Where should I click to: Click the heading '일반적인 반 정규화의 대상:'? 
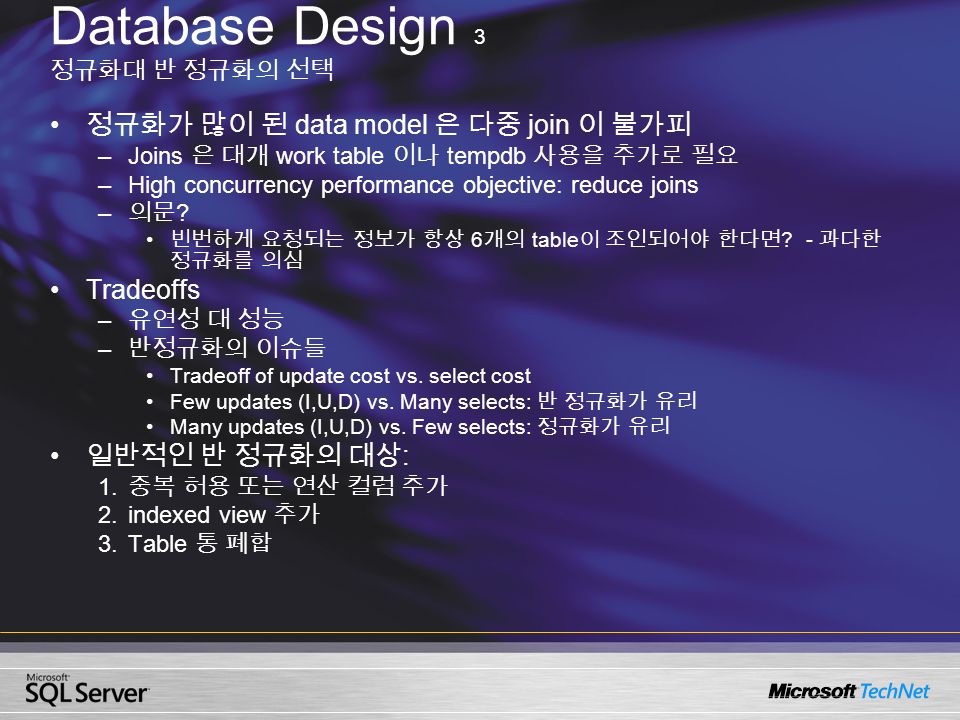(x=248, y=454)
